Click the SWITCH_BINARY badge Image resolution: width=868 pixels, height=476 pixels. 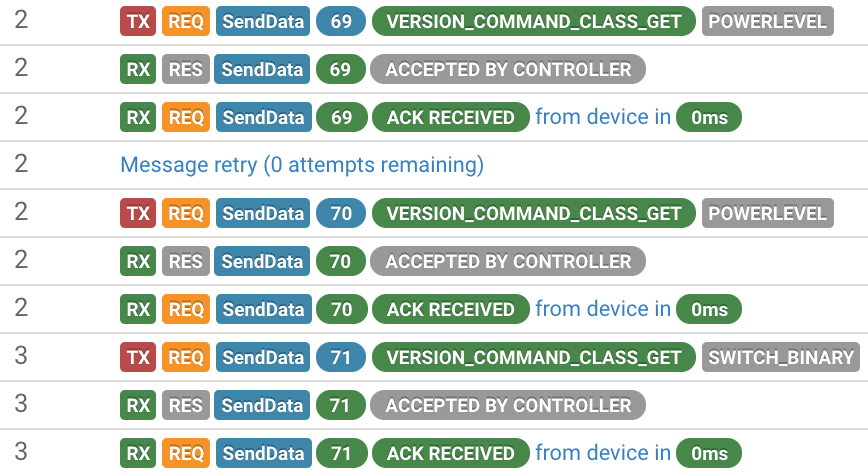[x=782, y=357]
